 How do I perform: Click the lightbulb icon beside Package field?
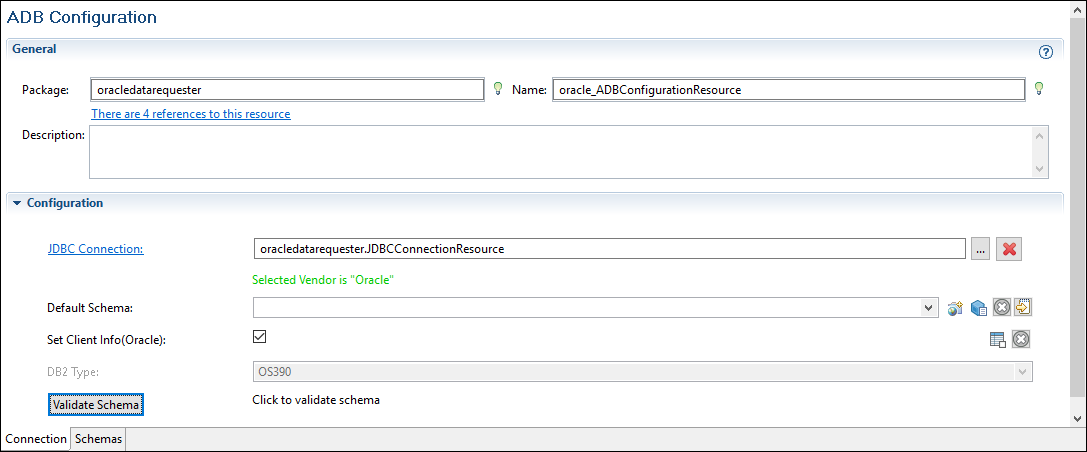(498, 89)
